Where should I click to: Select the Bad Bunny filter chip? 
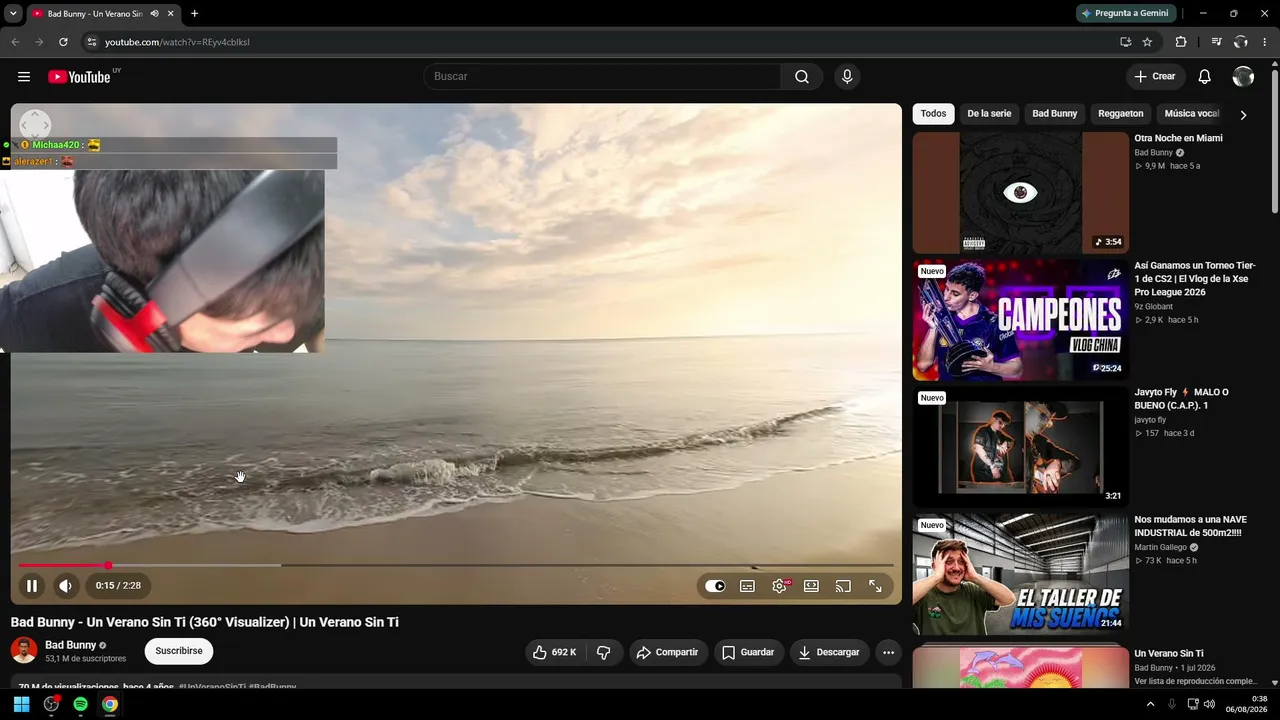point(1055,114)
